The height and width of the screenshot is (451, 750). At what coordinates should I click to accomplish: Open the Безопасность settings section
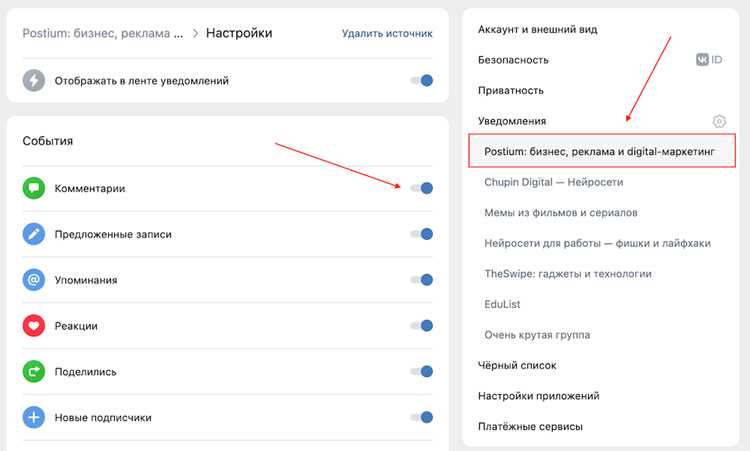click(x=513, y=60)
